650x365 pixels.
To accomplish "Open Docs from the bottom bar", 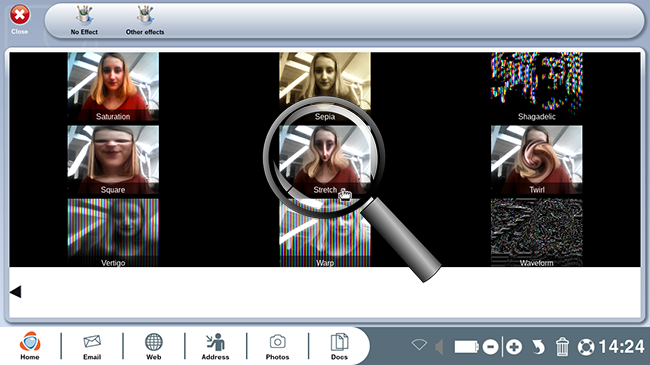I will (x=339, y=346).
